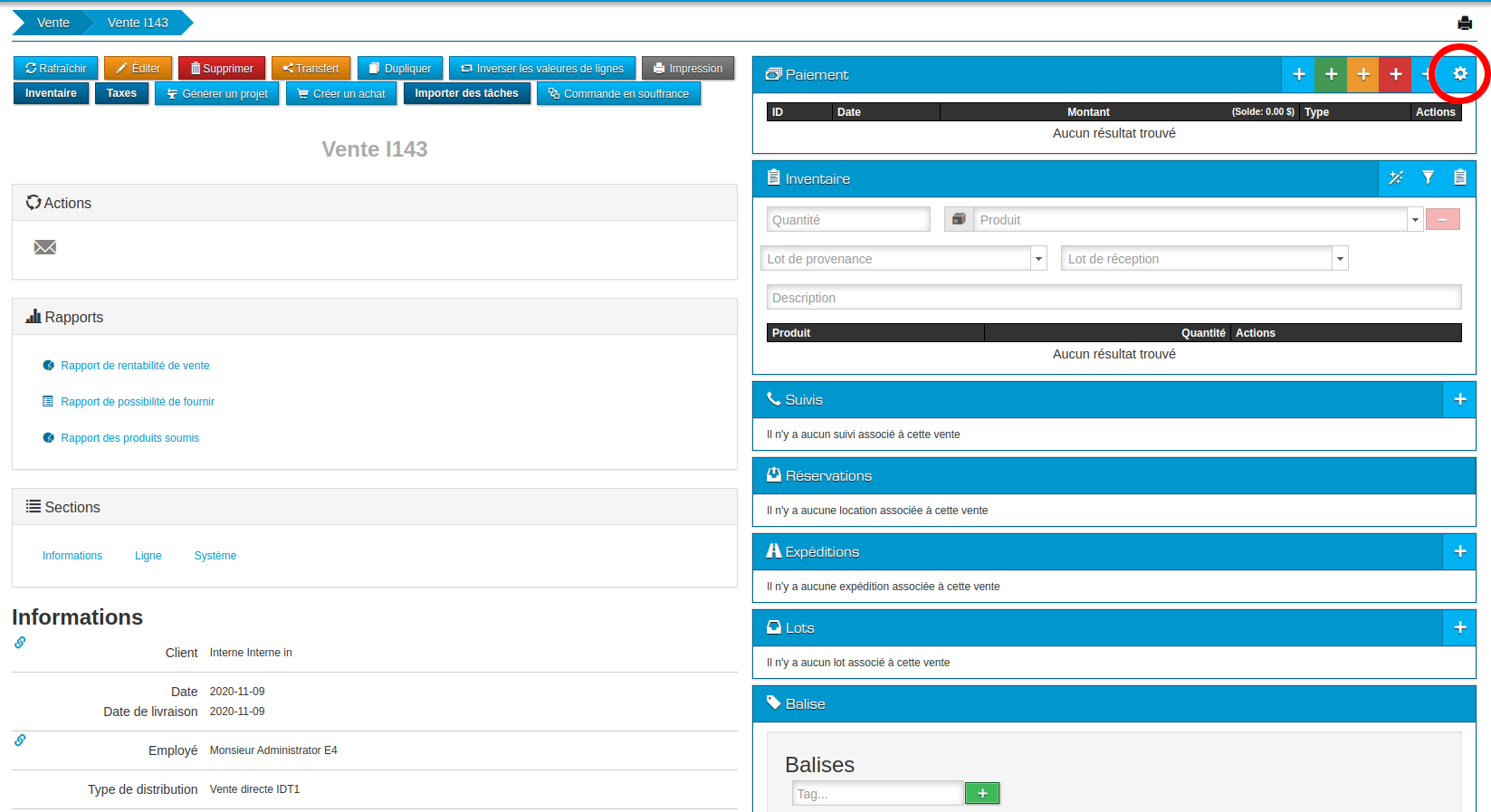Screen dimensions: 1491x812
Task: Click the red plus in Paiement header
Action: [x=1395, y=74]
